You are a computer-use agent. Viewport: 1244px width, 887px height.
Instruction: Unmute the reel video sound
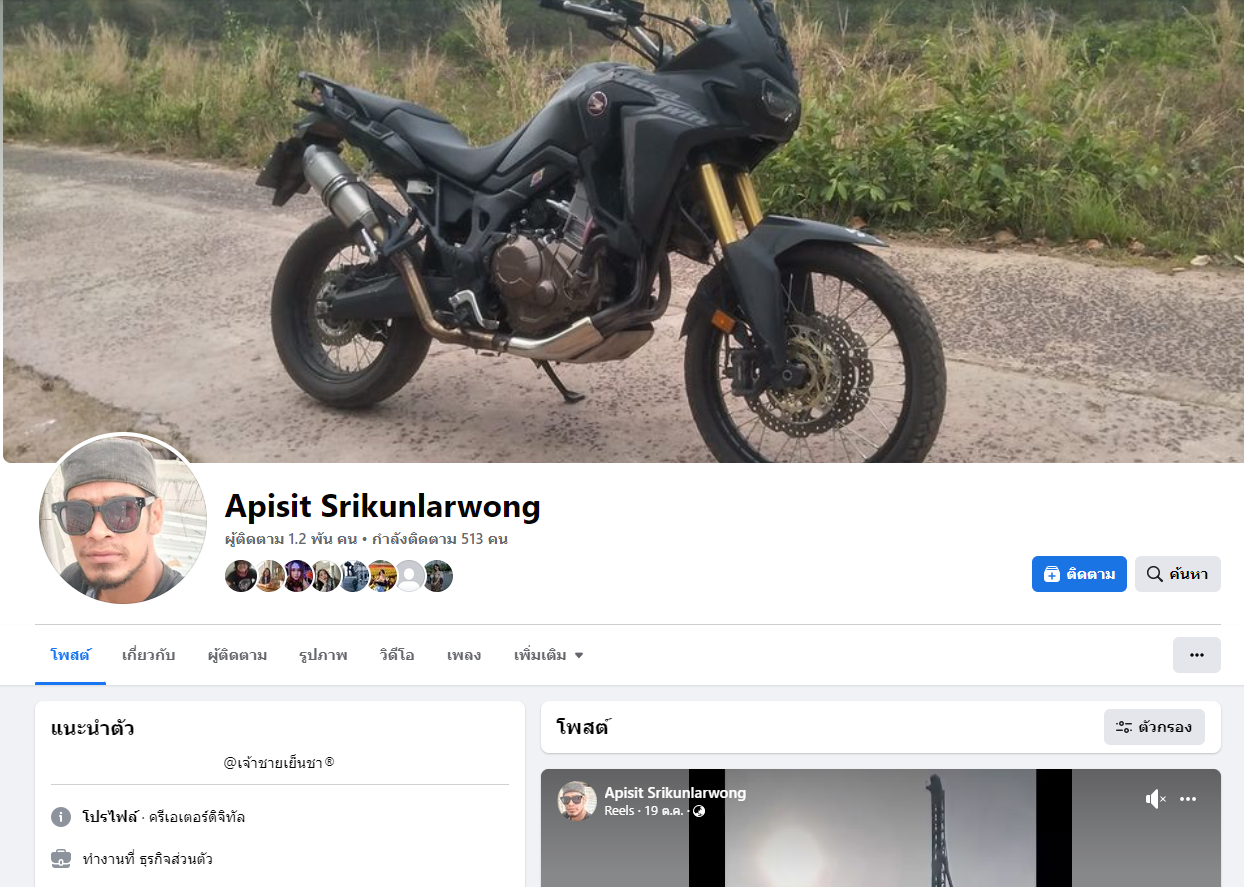(1156, 799)
